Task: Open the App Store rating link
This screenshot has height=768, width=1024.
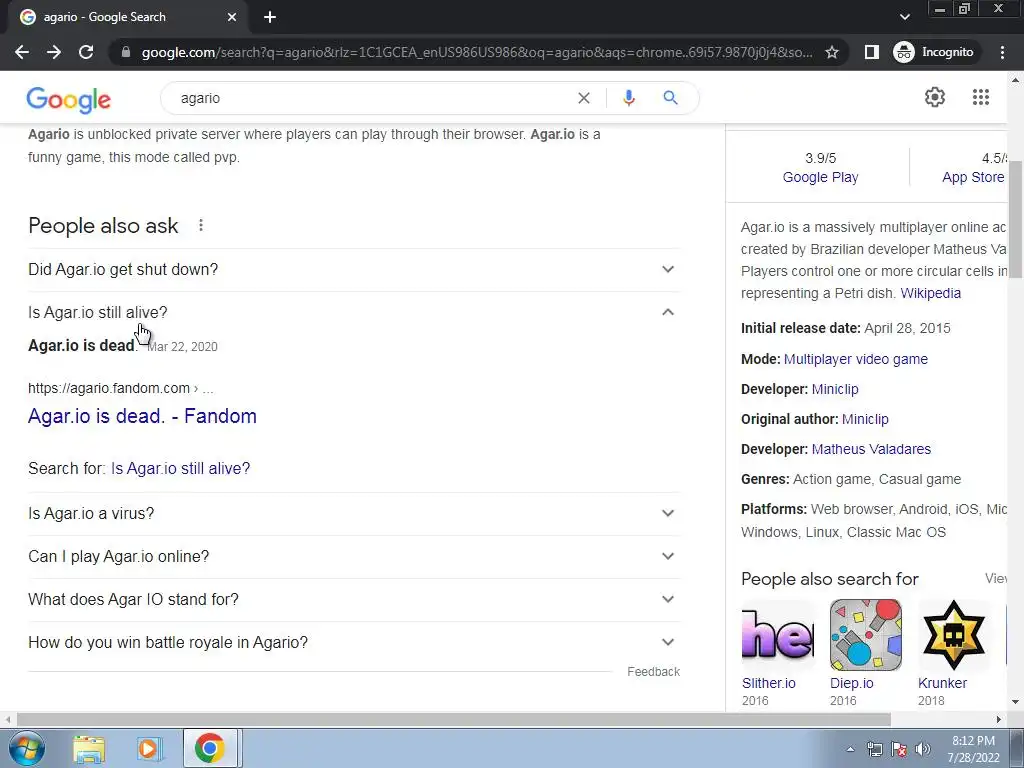Action: click(973, 177)
